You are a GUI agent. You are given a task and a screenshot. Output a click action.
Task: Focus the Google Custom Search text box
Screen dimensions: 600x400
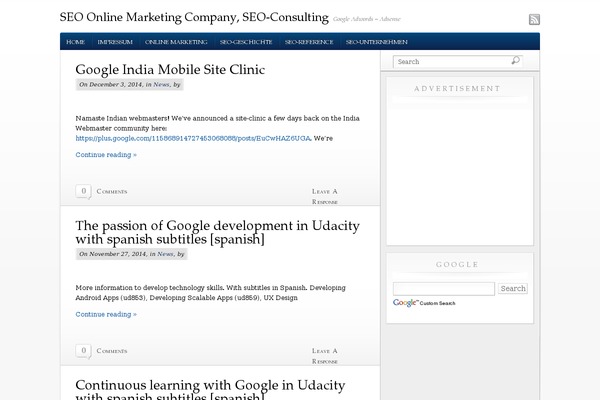tap(444, 289)
